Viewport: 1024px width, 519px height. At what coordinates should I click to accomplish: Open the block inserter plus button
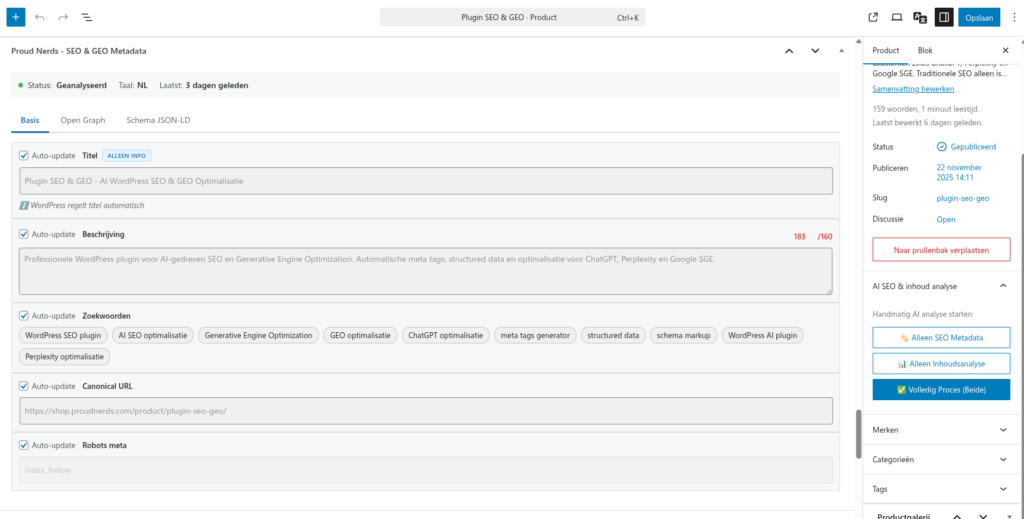[x=16, y=17]
